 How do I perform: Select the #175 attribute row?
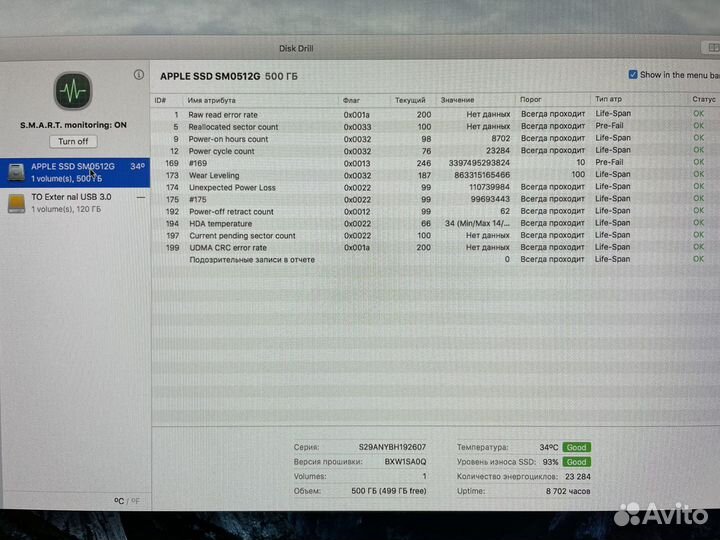pyautogui.click(x=435, y=199)
